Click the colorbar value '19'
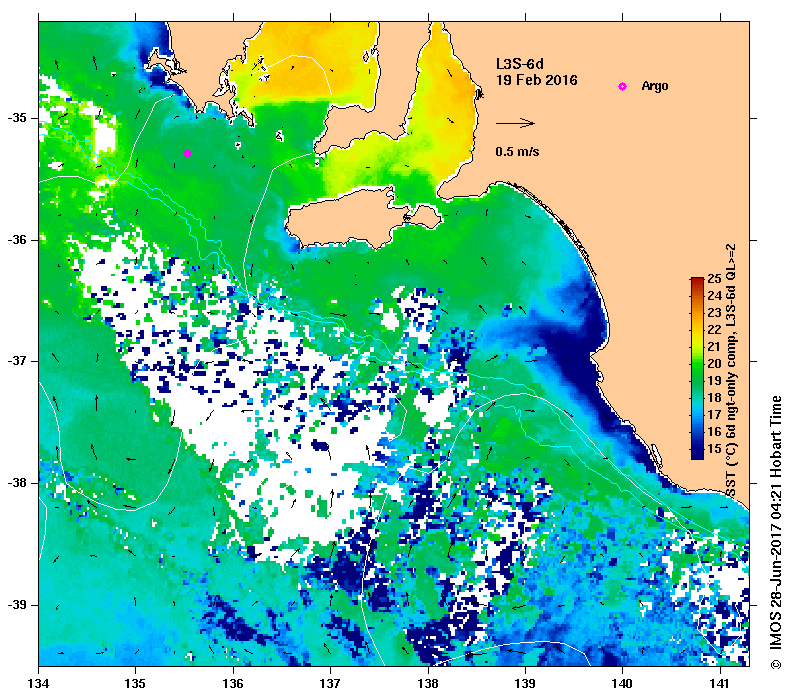The width and height of the screenshot is (791, 700). 714,380
